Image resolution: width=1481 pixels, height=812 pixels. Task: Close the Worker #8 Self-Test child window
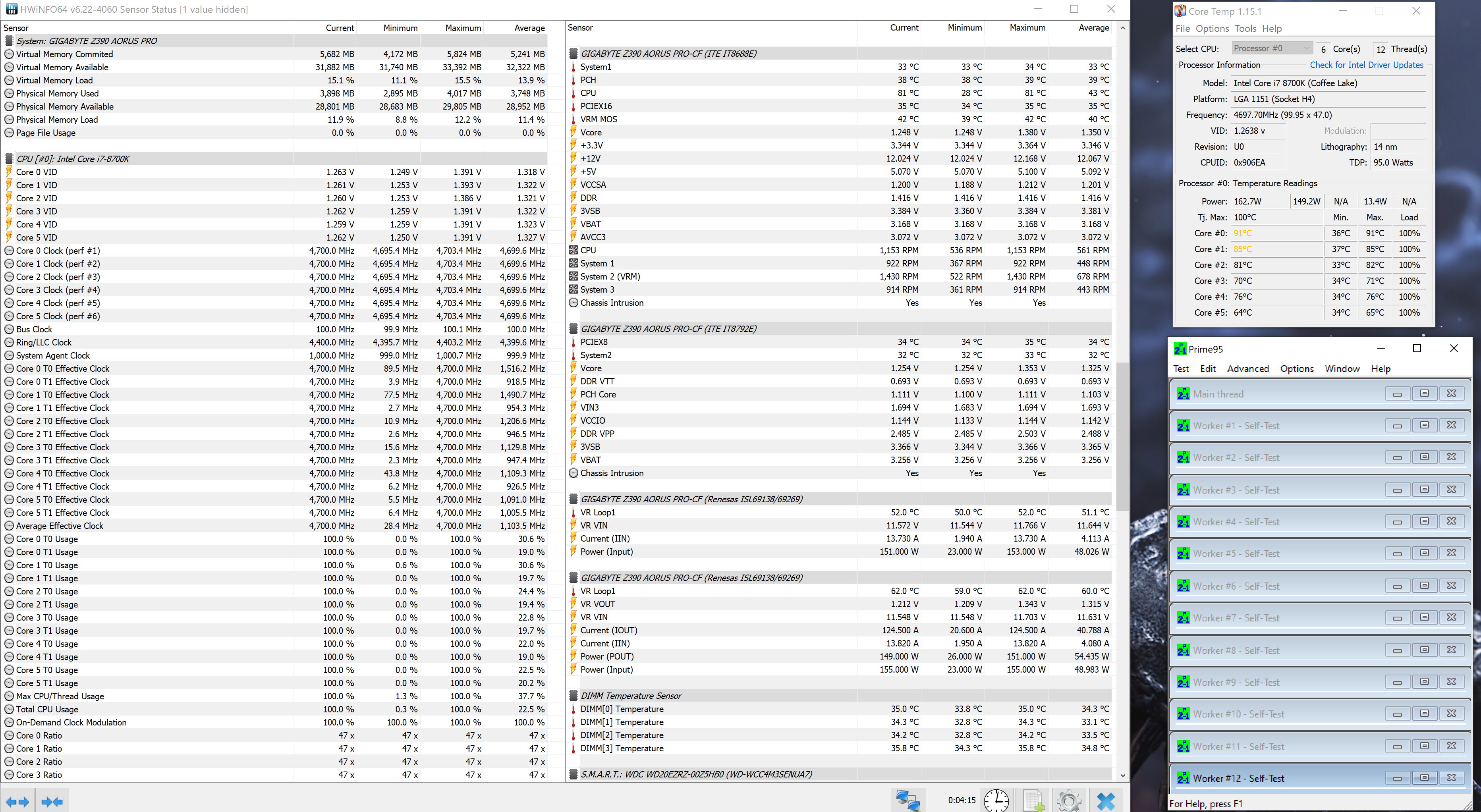[1451, 650]
